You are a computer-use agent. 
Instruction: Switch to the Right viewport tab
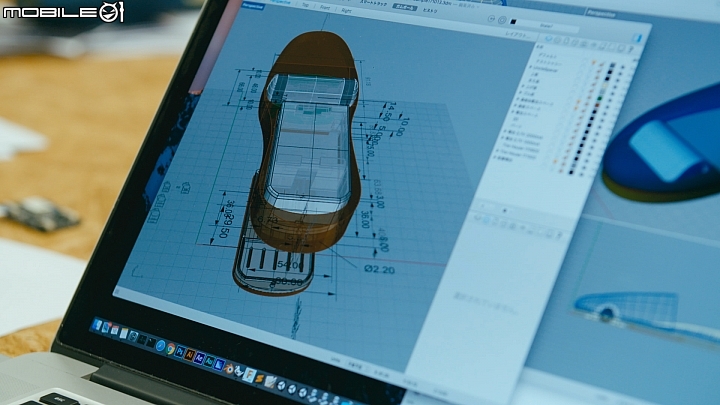click(x=346, y=11)
